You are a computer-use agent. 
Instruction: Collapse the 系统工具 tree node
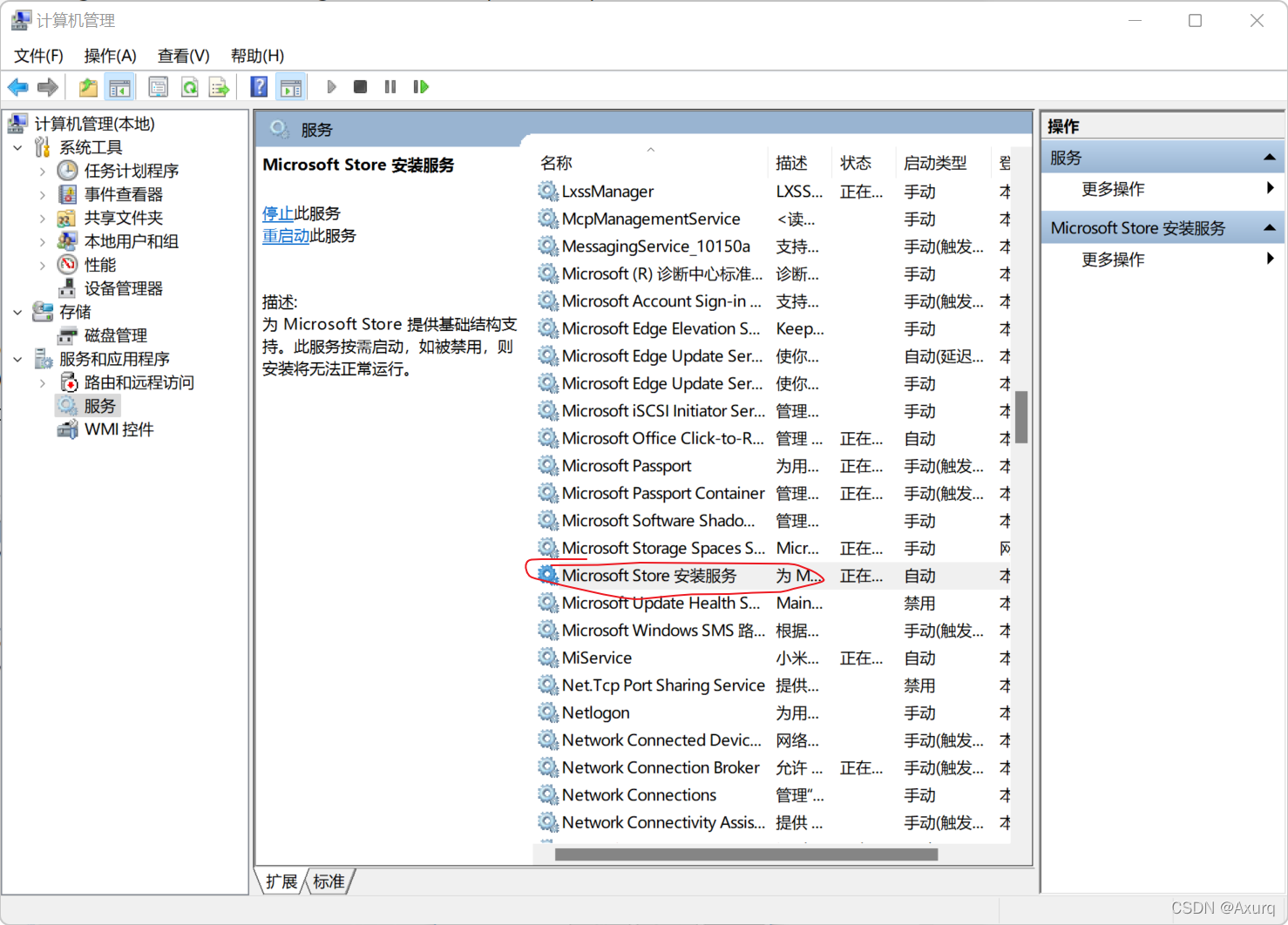point(18,148)
